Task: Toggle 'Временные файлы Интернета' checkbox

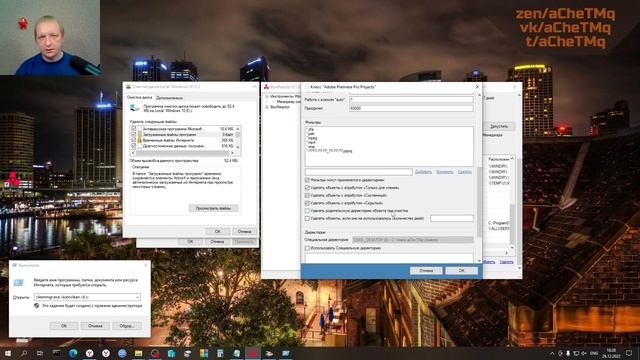Action: click(133, 140)
